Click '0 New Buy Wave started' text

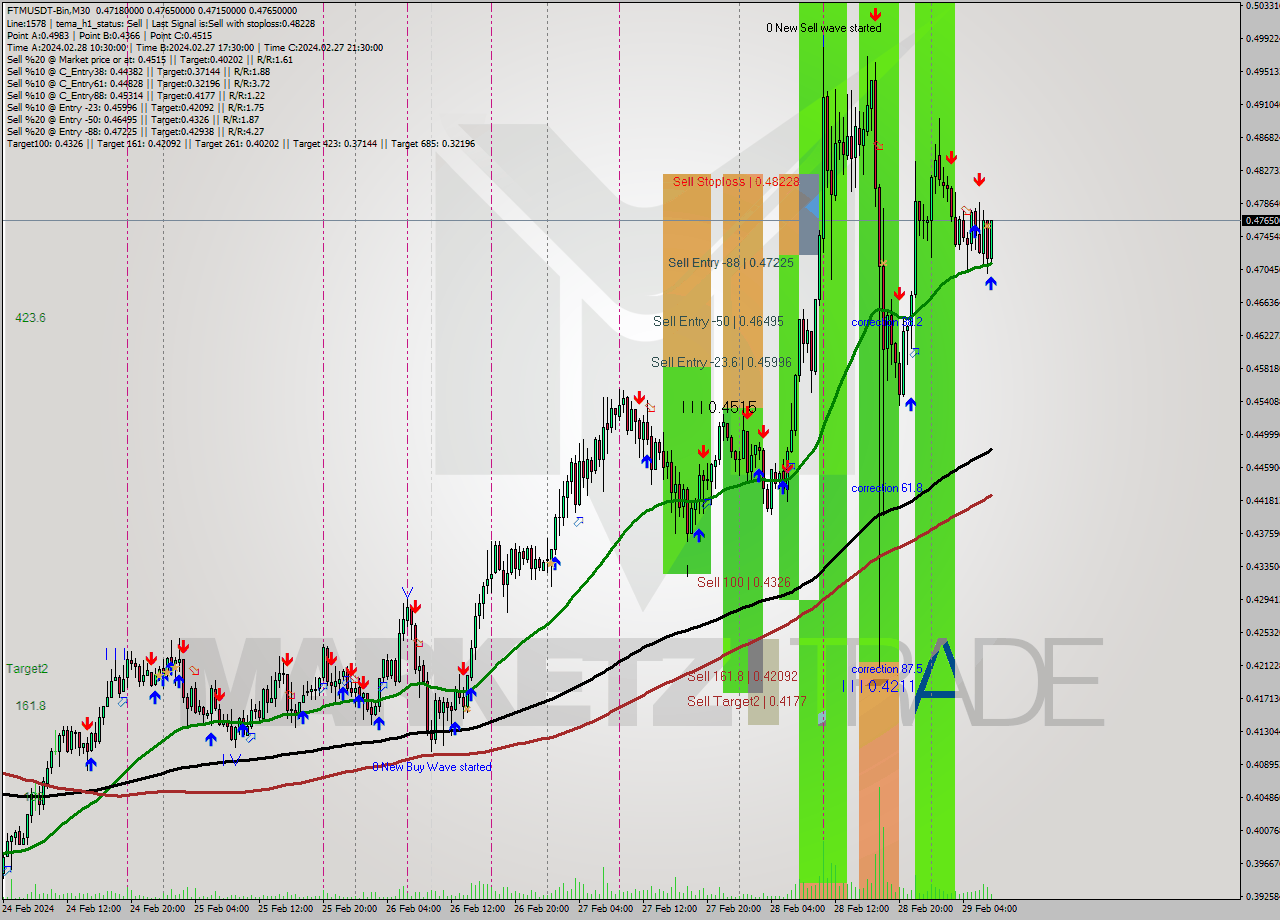click(432, 767)
